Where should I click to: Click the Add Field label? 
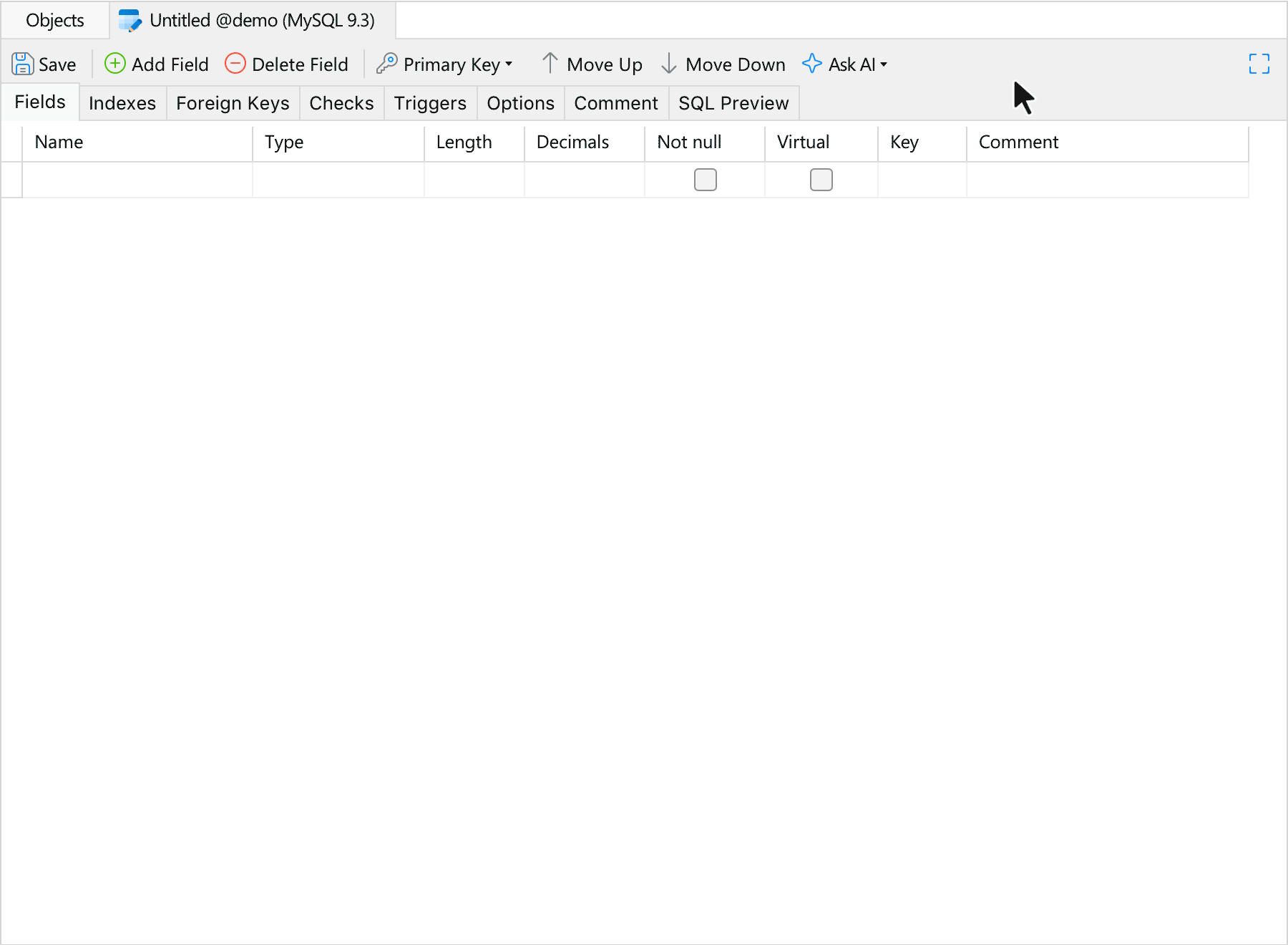click(x=170, y=64)
